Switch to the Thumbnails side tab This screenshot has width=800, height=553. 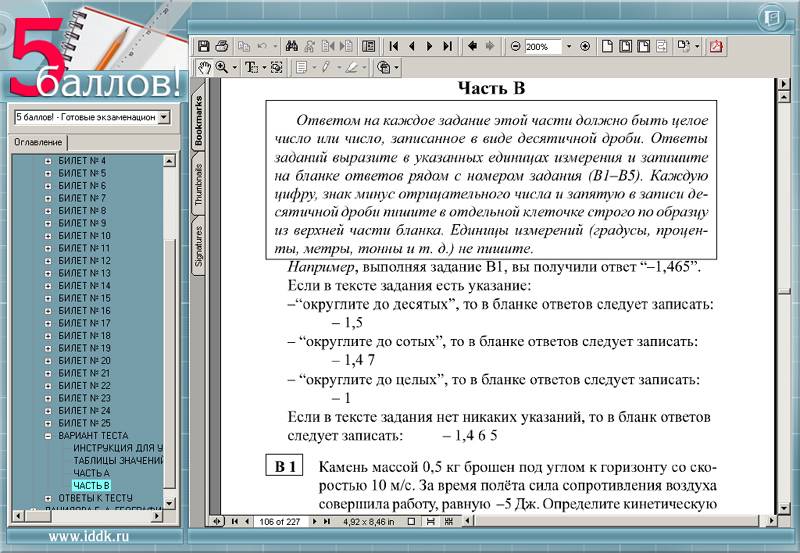198,184
